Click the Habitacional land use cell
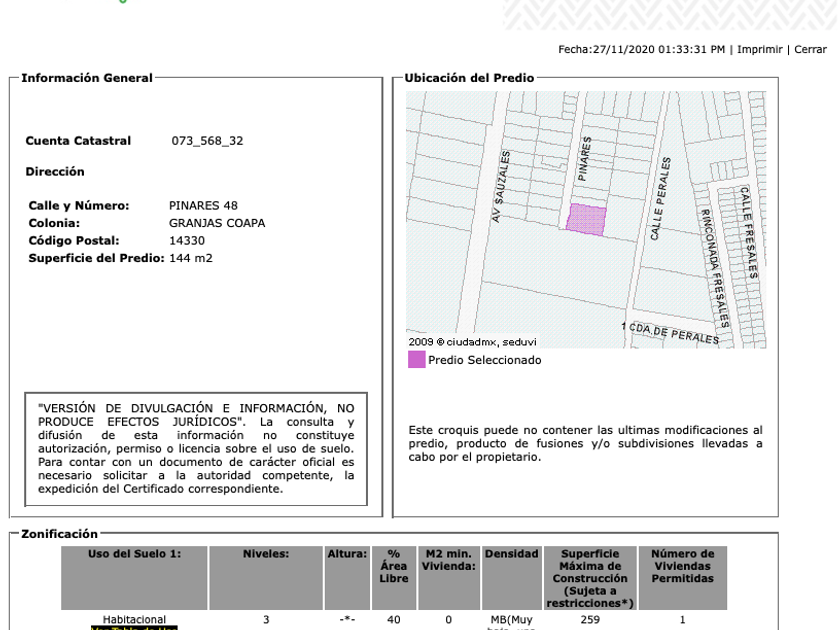 pos(134,620)
